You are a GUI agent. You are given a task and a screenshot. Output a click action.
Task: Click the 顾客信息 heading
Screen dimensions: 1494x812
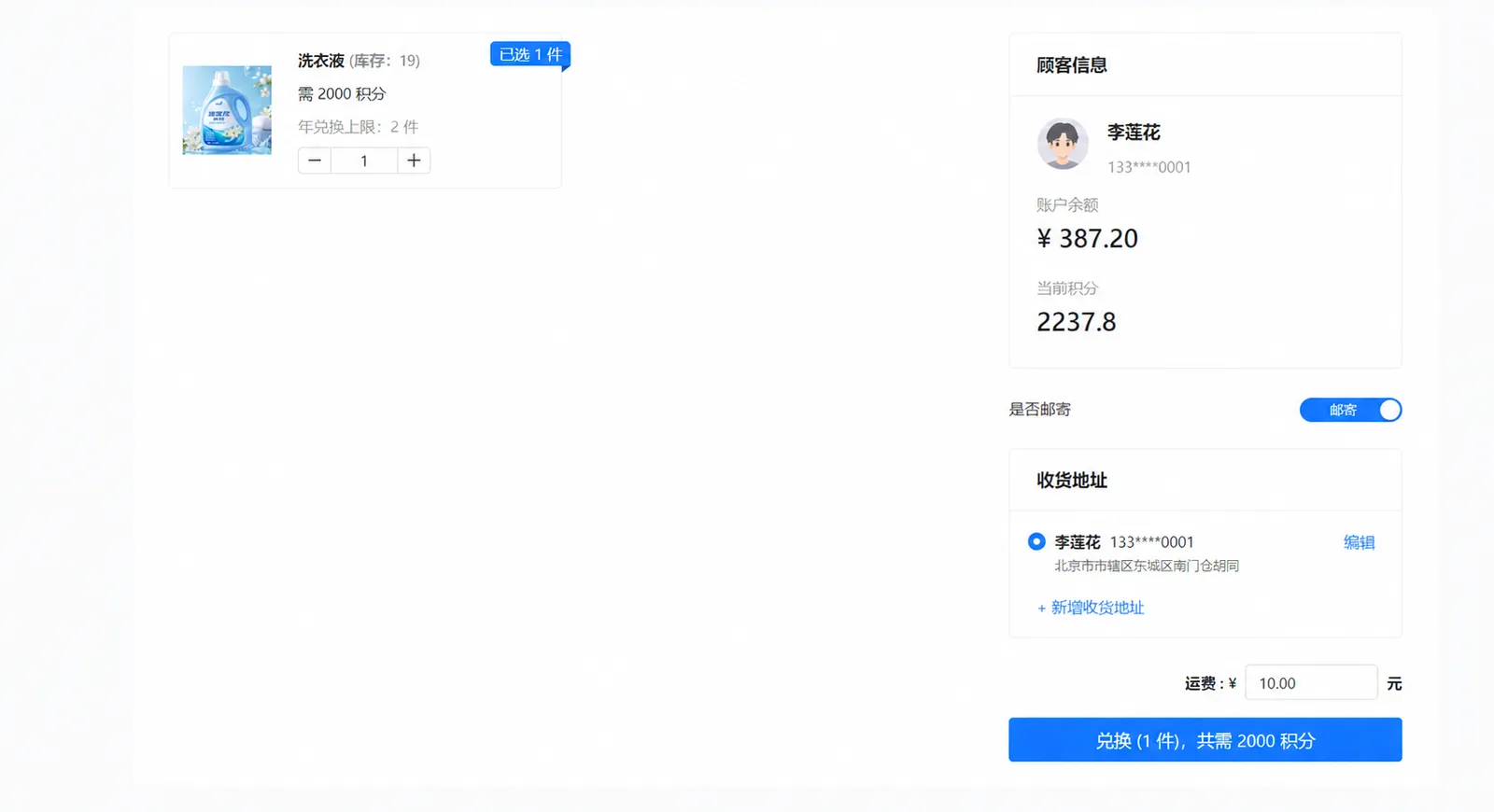(1072, 65)
